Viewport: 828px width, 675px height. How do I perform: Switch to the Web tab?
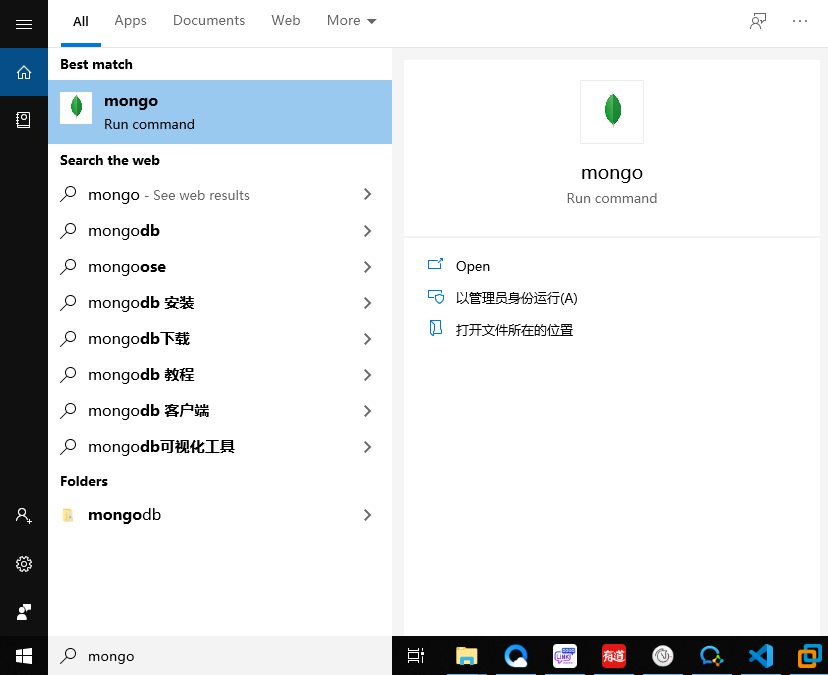(x=286, y=21)
